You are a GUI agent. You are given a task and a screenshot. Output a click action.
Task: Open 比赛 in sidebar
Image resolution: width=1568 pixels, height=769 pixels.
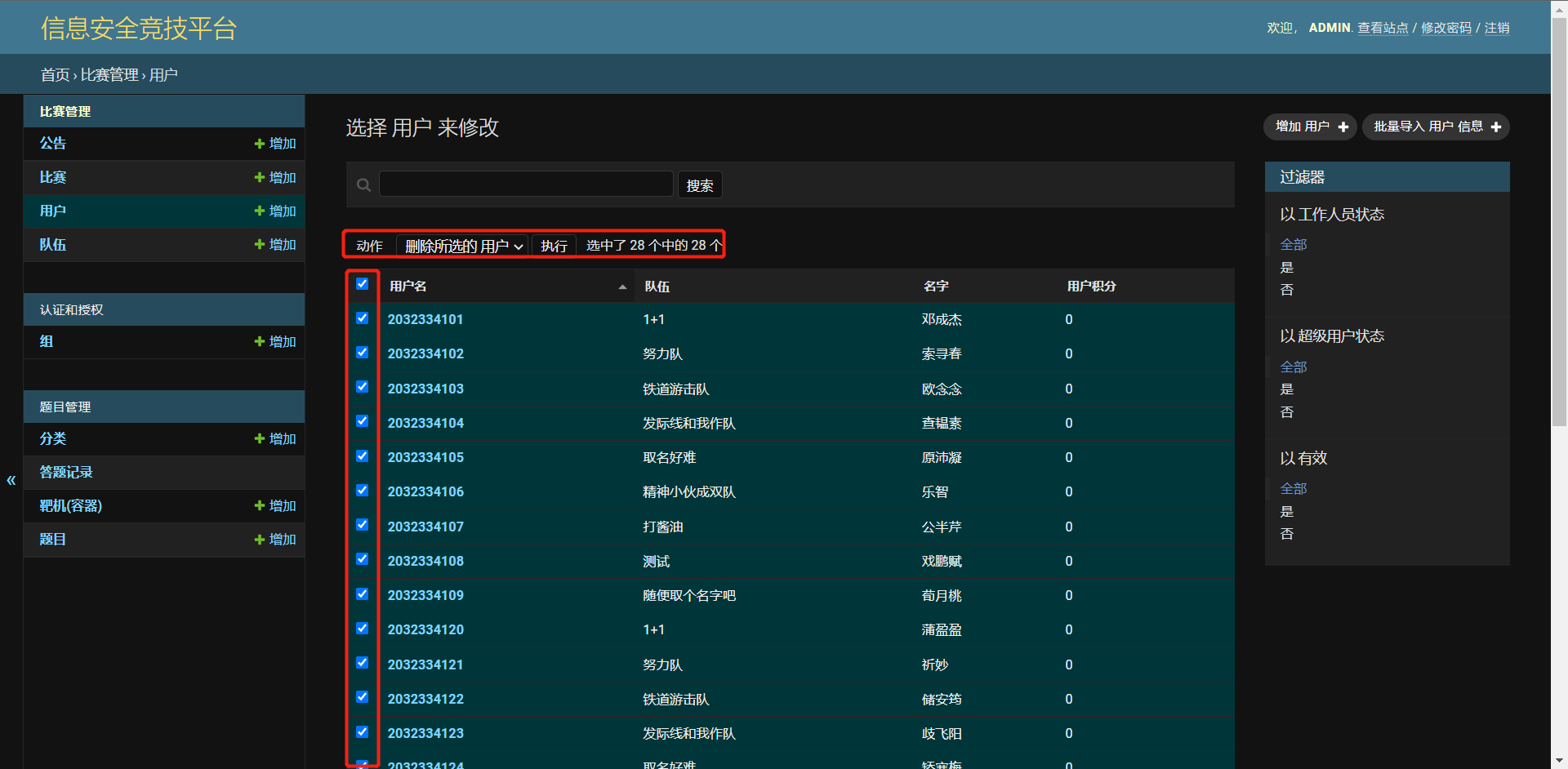click(53, 177)
